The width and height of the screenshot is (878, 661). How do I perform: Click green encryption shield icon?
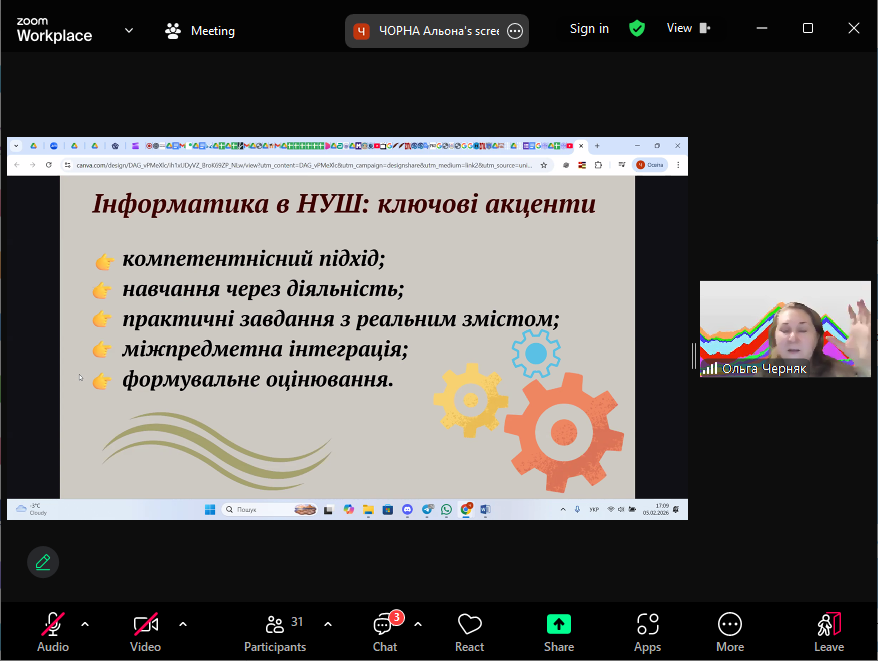(x=637, y=29)
